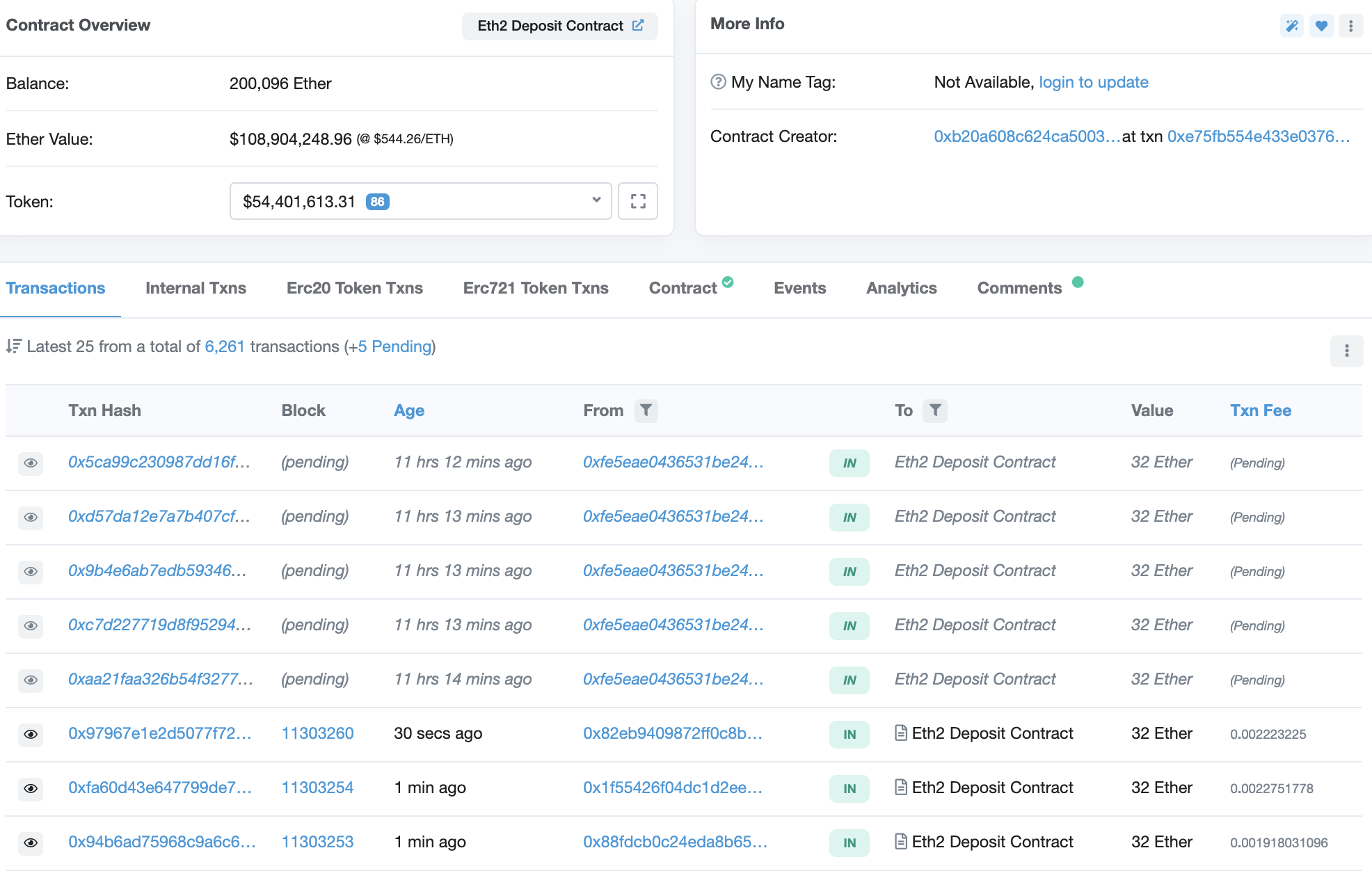Open the Erc20 Token Txns tab

point(354,288)
